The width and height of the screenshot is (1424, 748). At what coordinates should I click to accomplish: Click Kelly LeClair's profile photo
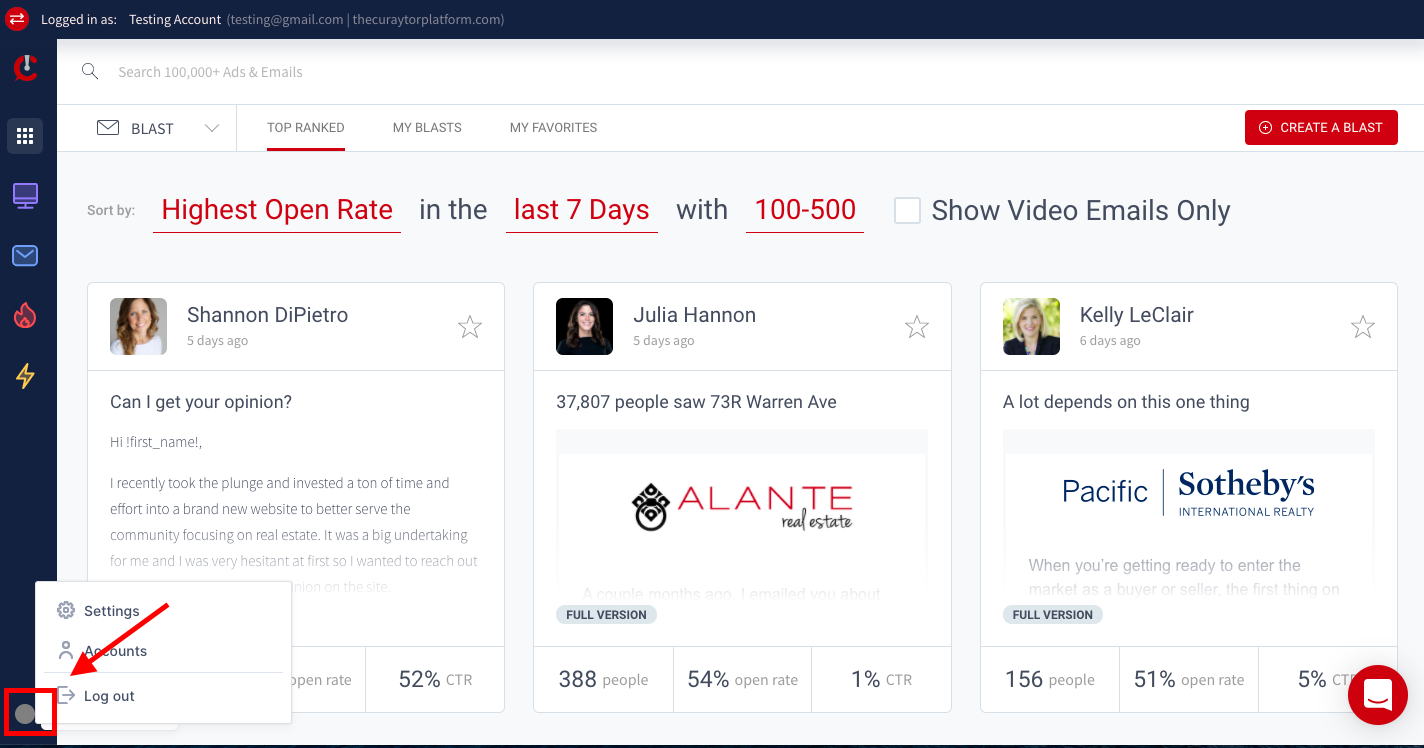(1031, 326)
